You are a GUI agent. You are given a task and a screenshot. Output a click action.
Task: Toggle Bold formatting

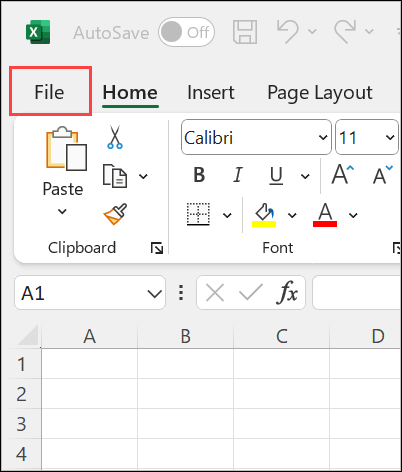[199, 175]
